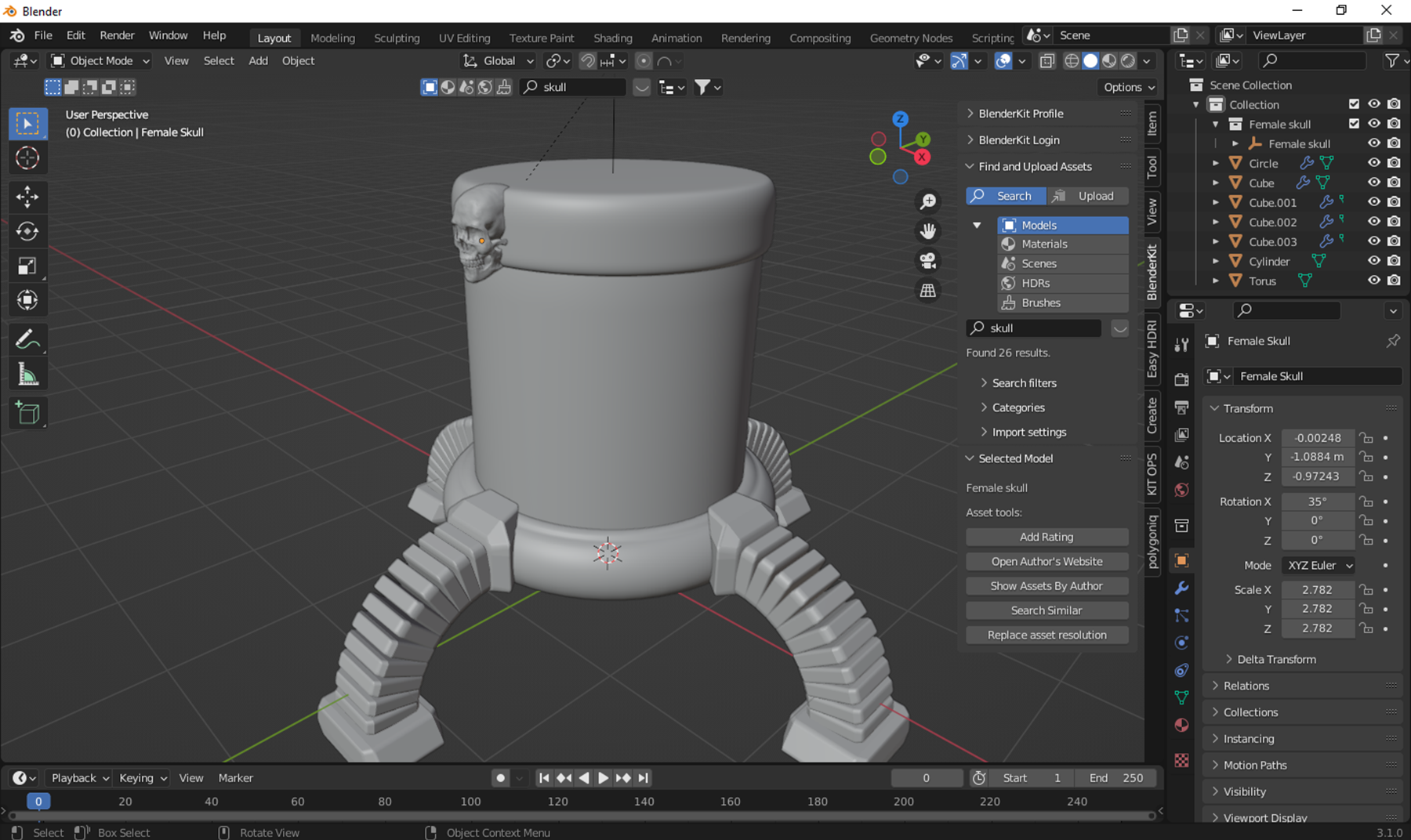Open the Texture properties checker tab icon
Screen dimensions: 1411x840
pyautogui.click(x=1181, y=760)
